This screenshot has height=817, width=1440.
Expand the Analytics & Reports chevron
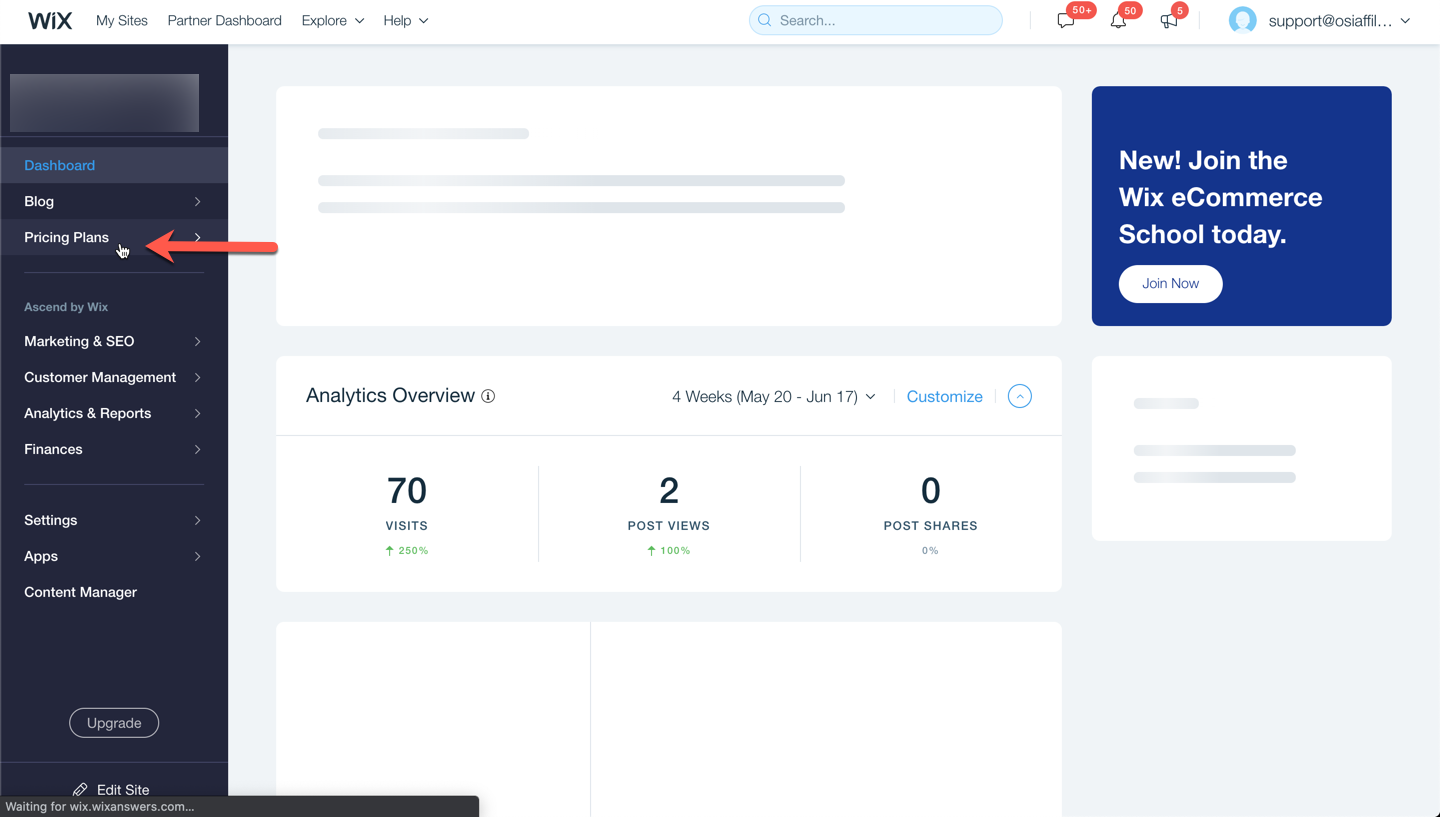tap(197, 413)
